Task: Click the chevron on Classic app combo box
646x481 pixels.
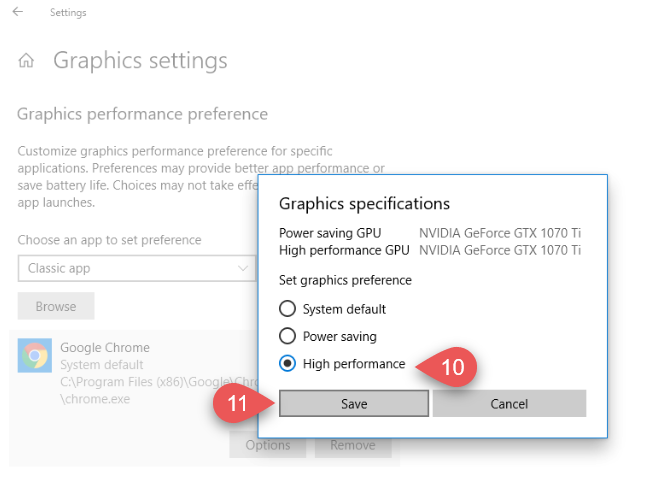Action: coord(243,269)
